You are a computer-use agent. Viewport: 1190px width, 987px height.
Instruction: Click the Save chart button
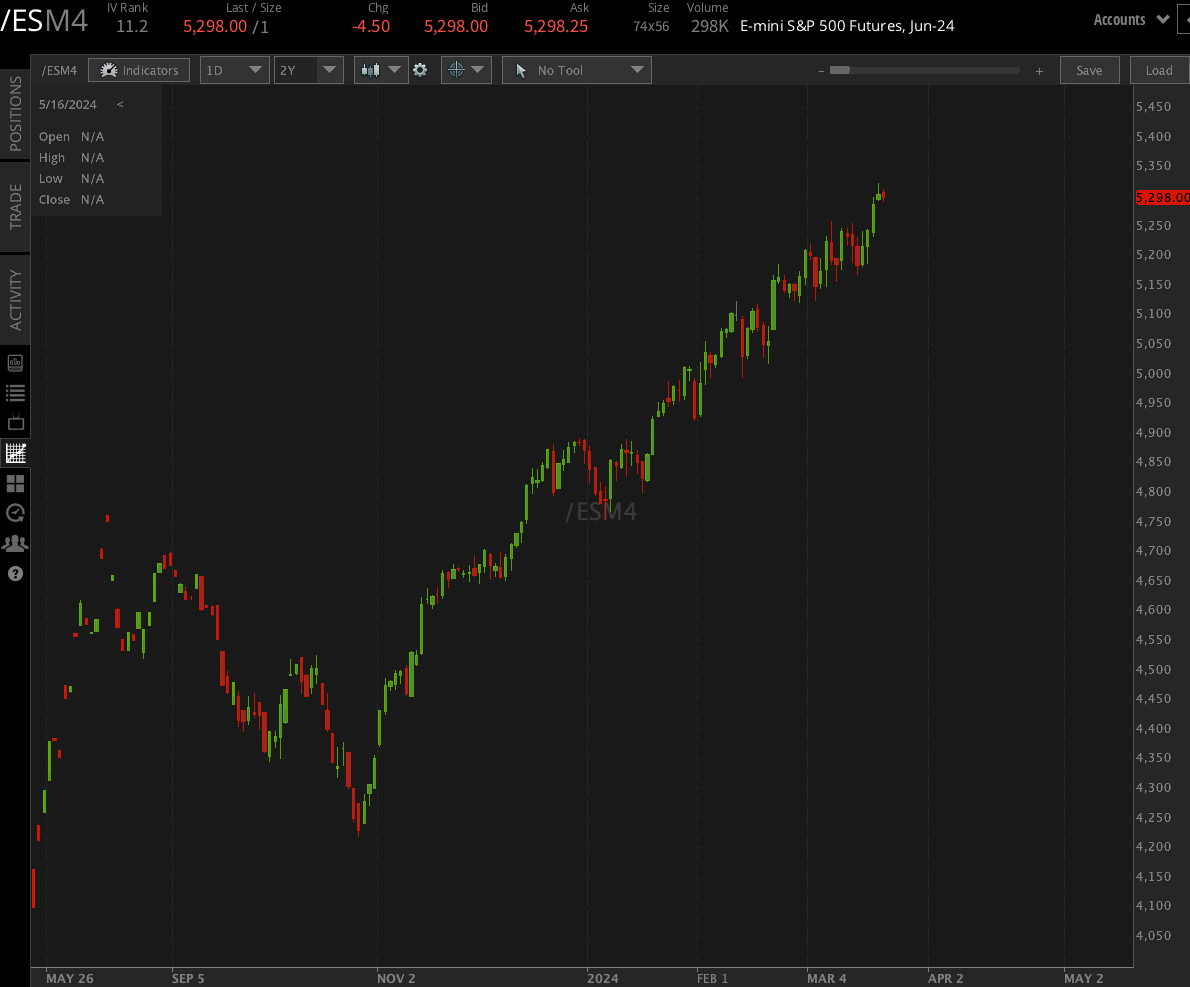click(1089, 70)
